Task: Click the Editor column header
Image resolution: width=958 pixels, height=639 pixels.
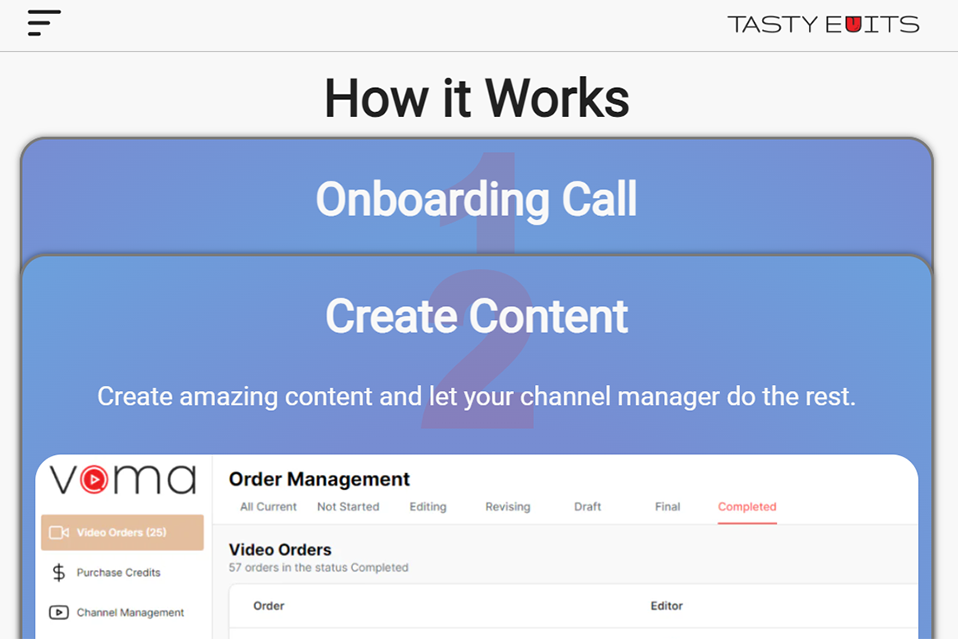Action: pos(667,606)
